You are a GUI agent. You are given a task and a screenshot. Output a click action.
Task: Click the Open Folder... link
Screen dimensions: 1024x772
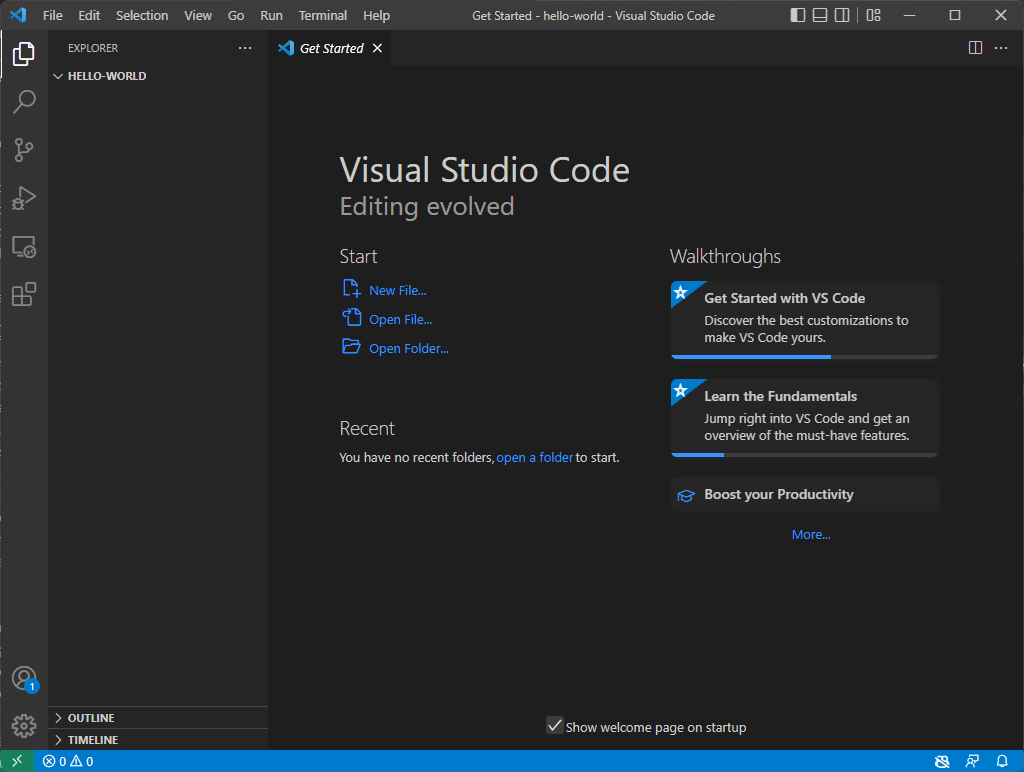click(409, 348)
